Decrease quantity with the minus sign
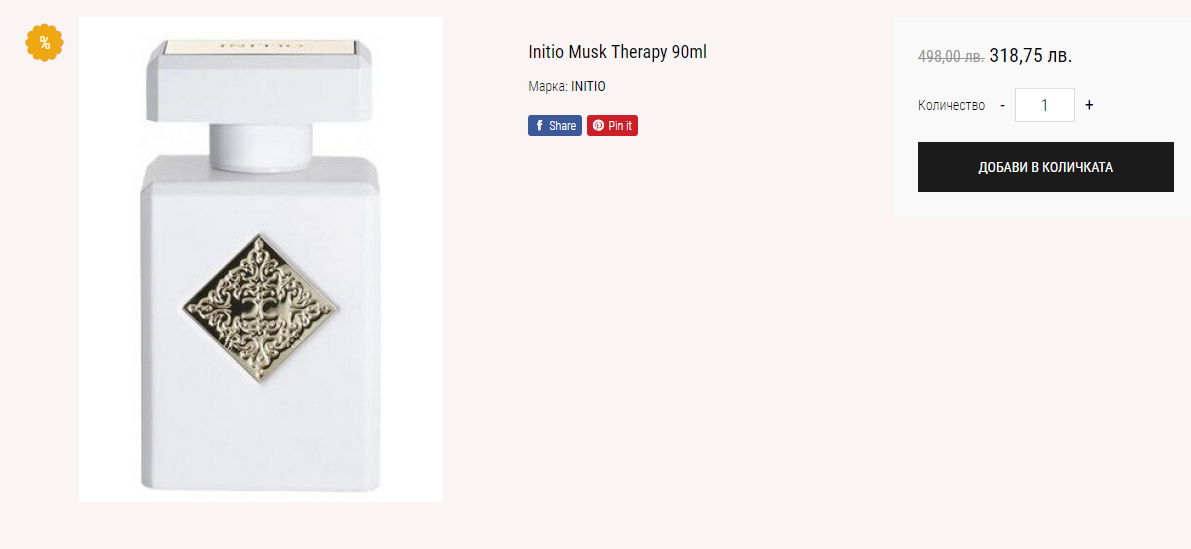Image resolution: width=1191 pixels, height=549 pixels. tap(1003, 106)
